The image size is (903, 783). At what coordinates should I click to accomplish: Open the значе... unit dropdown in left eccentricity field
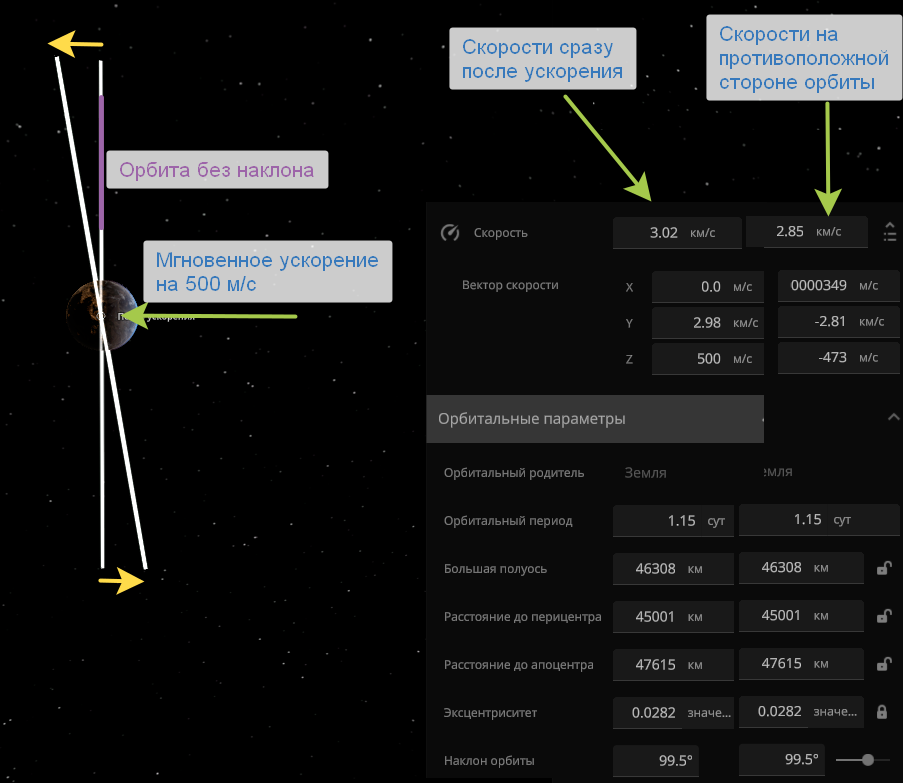tap(708, 713)
